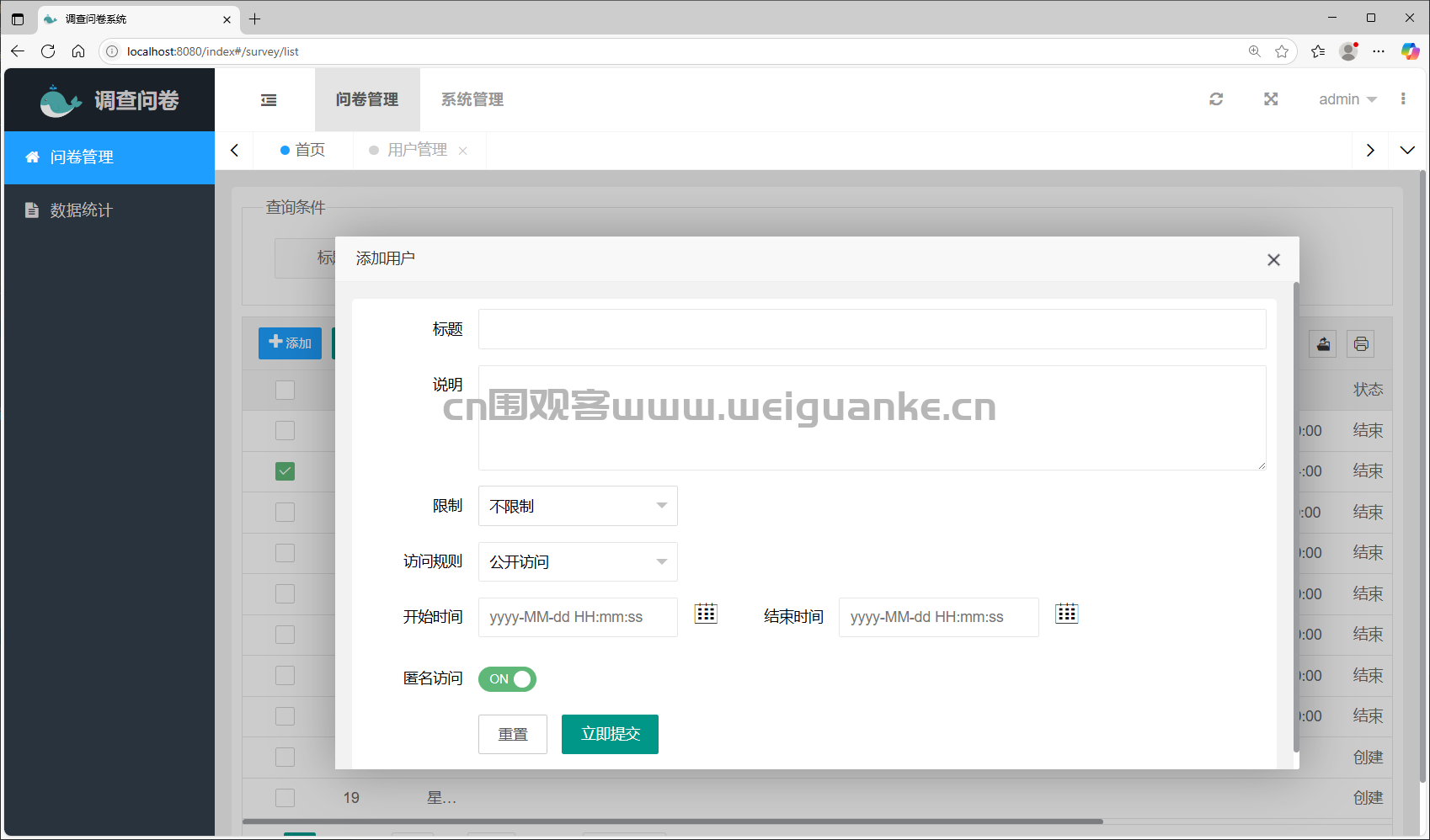This screenshot has width=1430, height=840.
Task: Check the header select-all checkbox
Action: [x=285, y=390]
